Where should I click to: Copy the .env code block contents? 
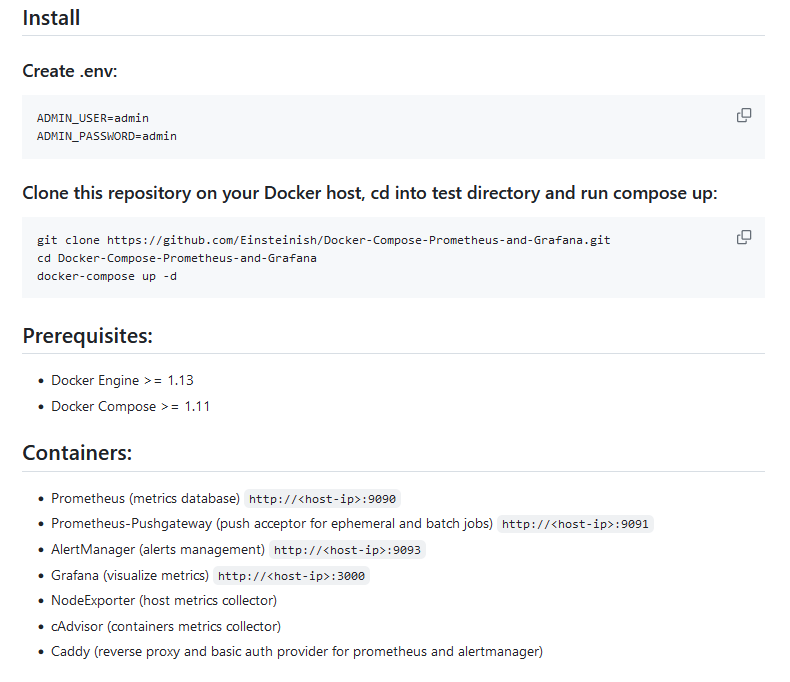click(744, 115)
